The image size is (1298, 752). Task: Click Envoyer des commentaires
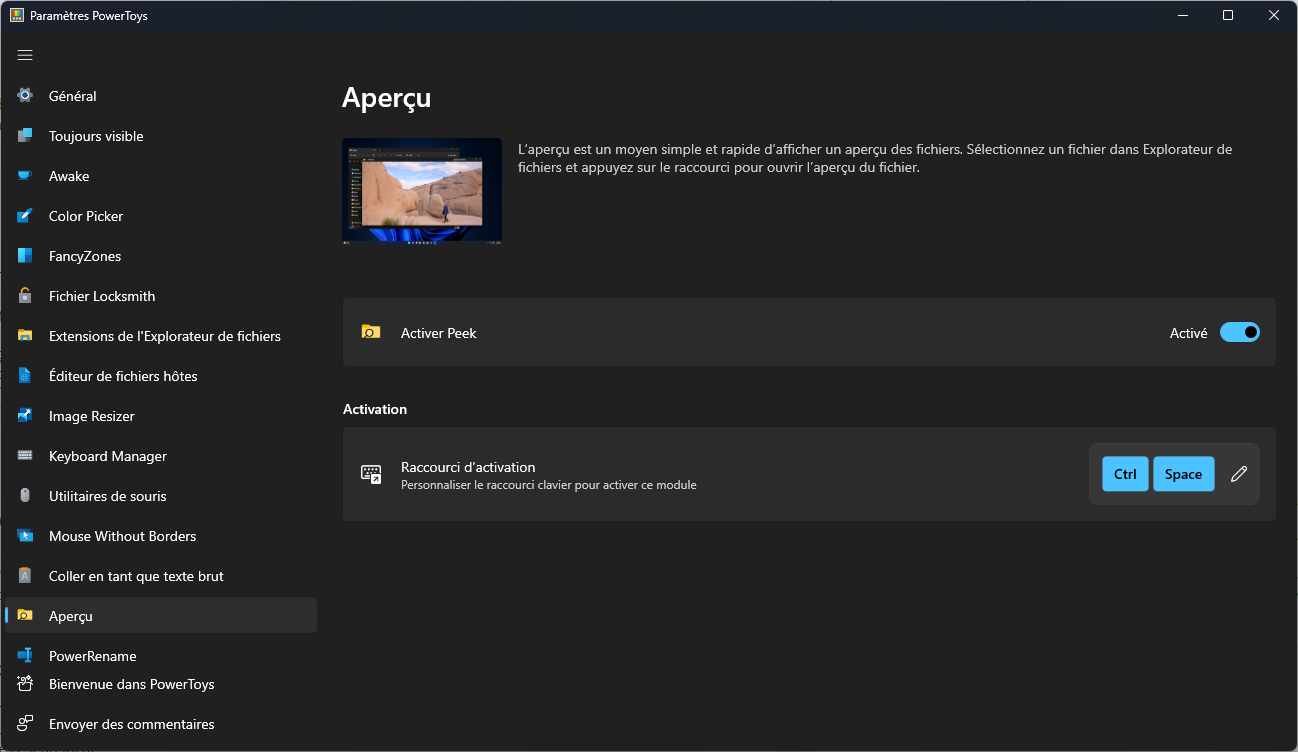[x=161, y=724]
